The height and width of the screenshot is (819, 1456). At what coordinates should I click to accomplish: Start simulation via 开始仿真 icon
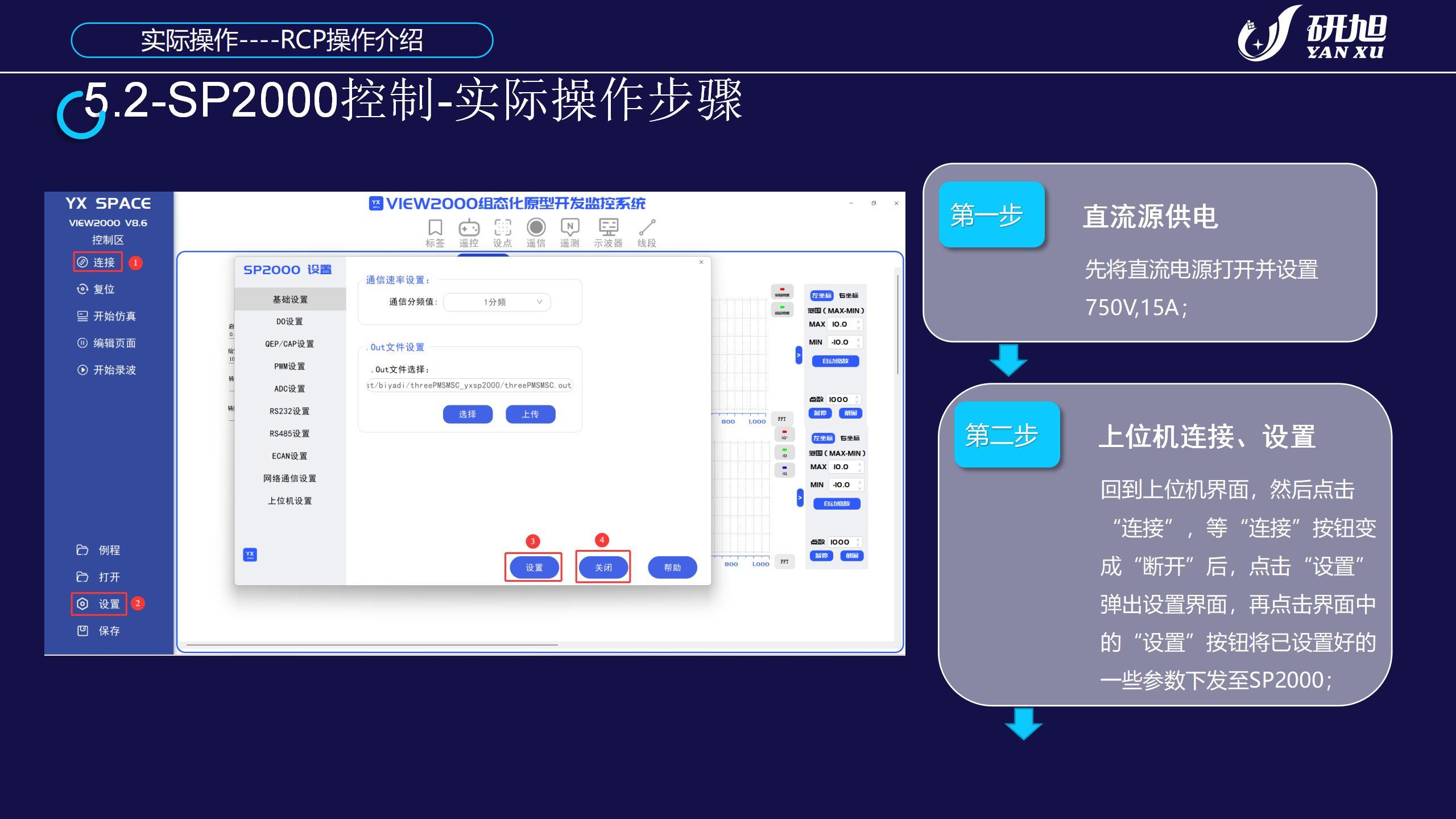[x=82, y=316]
